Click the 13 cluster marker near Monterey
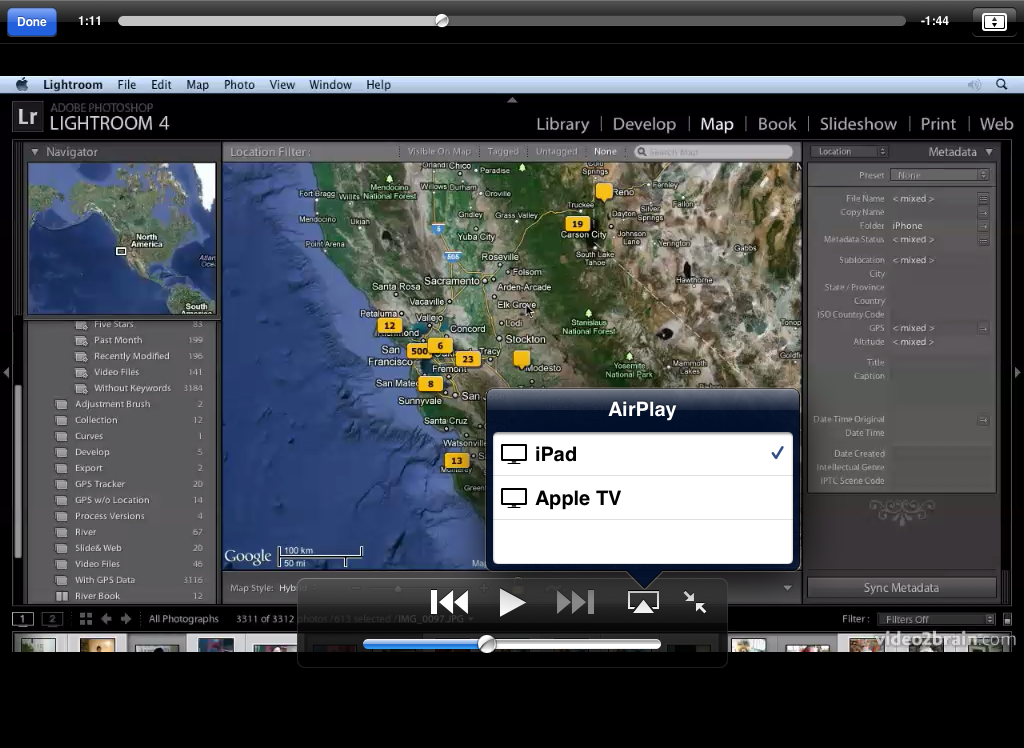The height and width of the screenshot is (748, 1024). click(x=456, y=461)
